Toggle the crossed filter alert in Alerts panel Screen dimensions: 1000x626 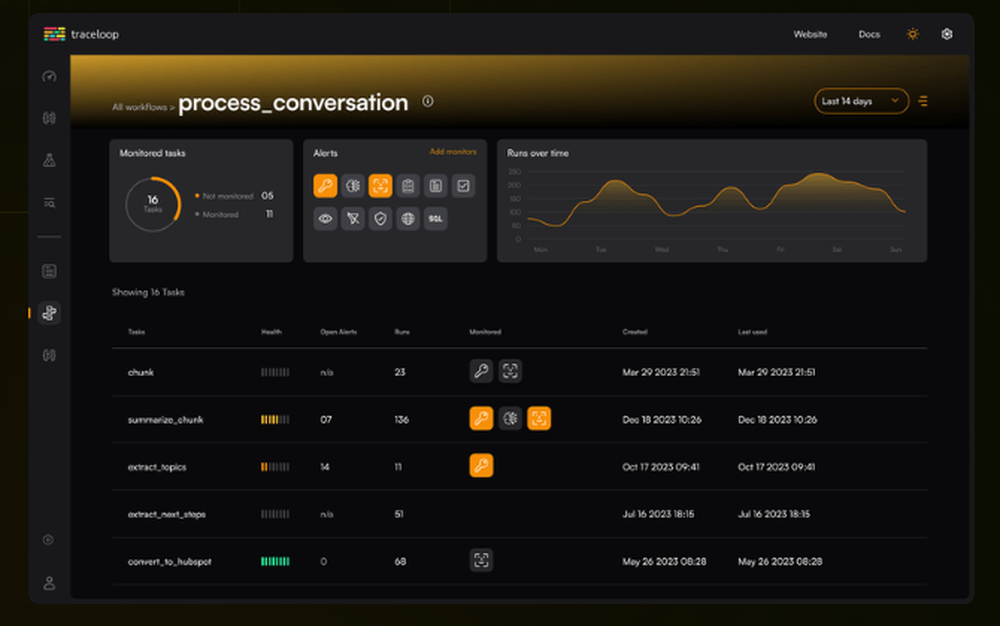[x=353, y=219]
